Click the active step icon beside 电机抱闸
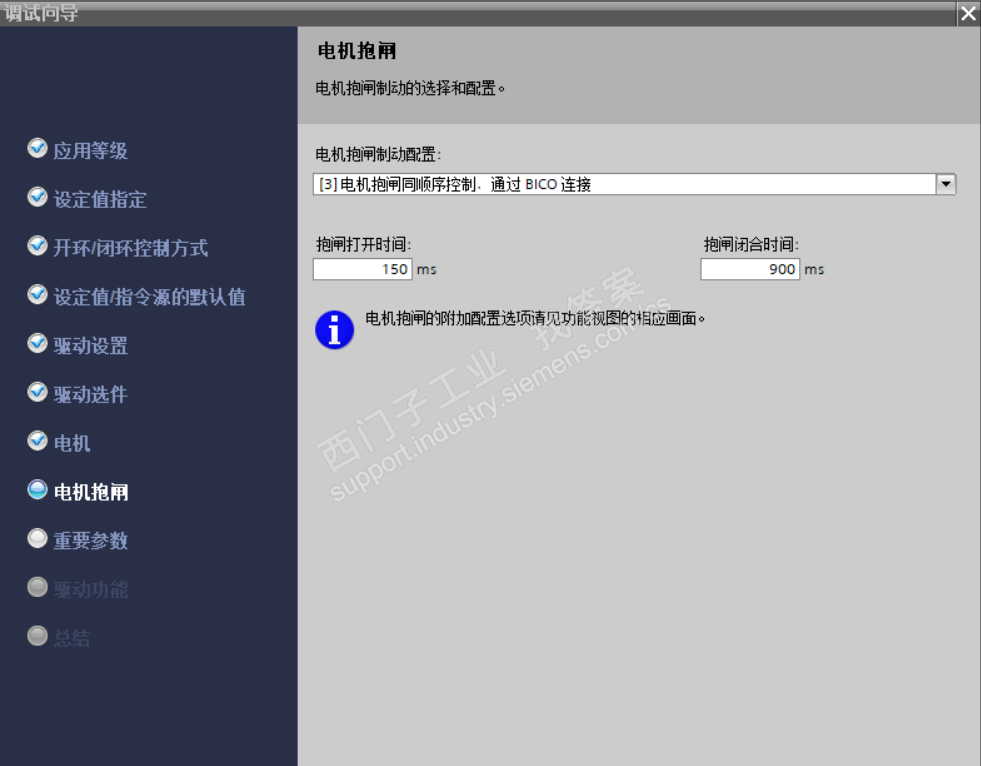981x766 pixels. (x=38, y=490)
